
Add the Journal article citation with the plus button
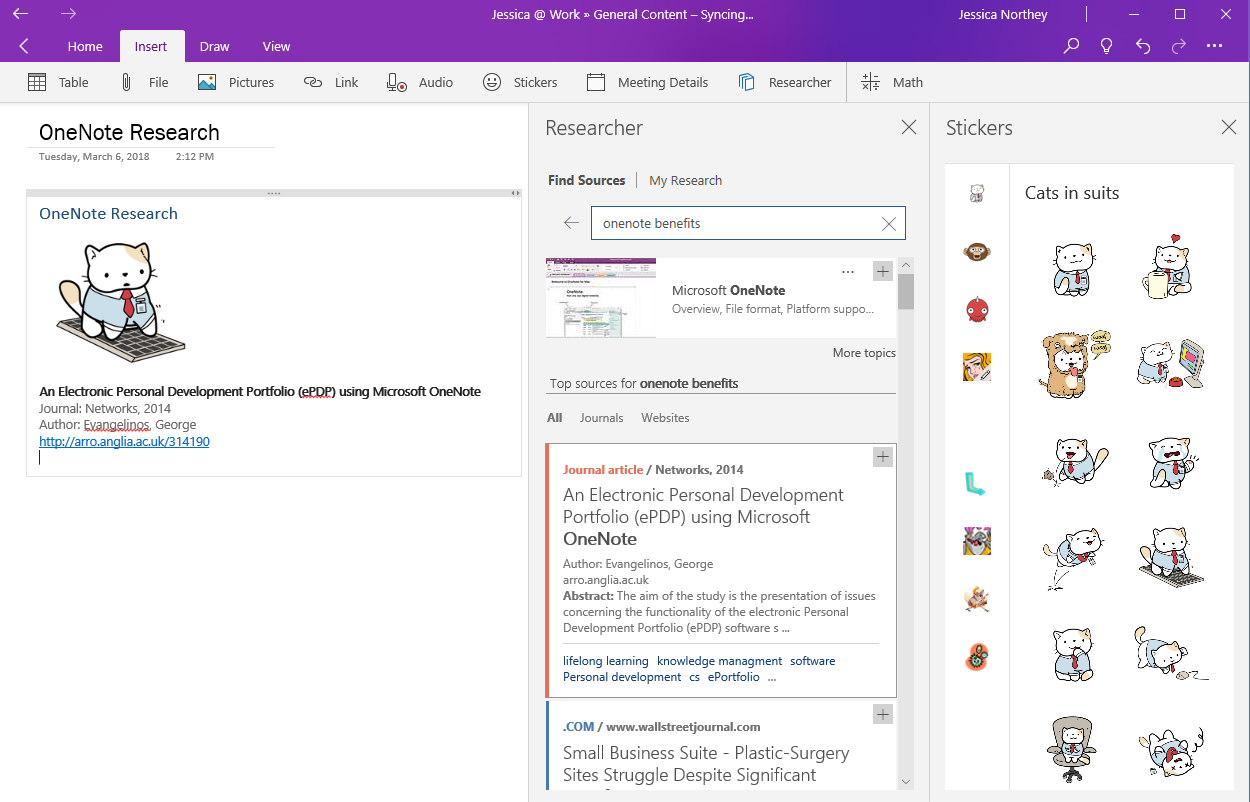pyautogui.click(x=882, y=456)
